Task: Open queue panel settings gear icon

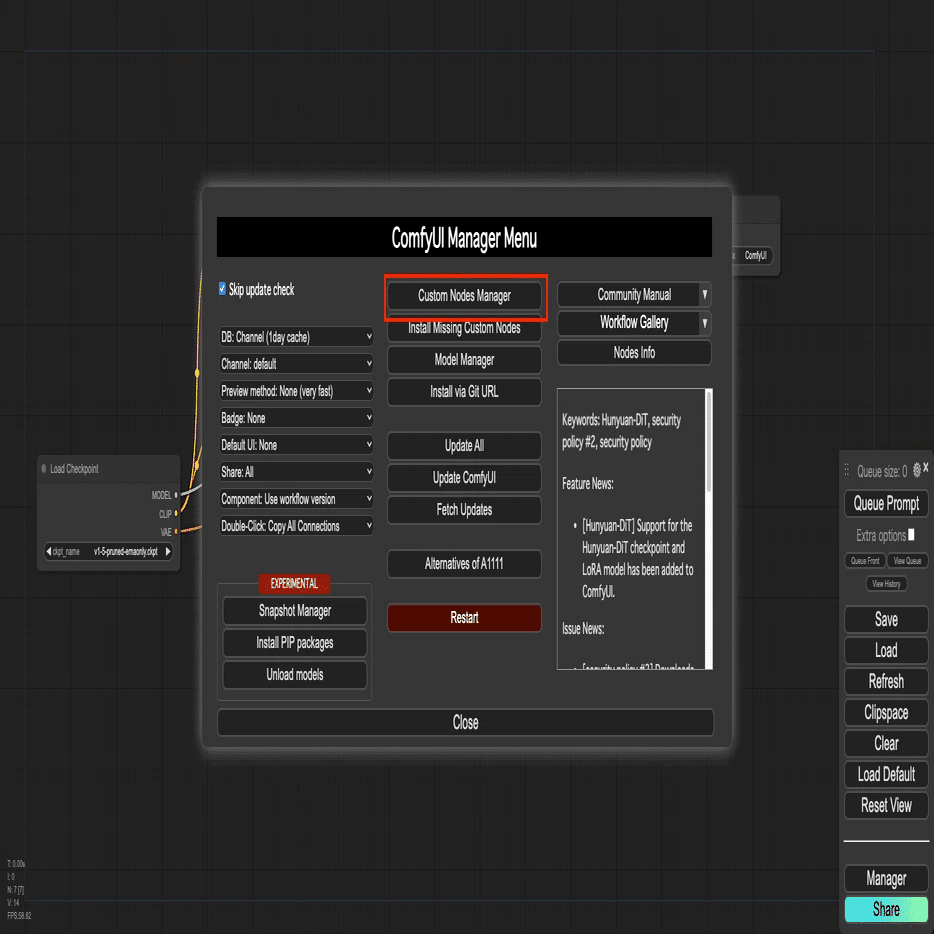Action: (917, 470)
